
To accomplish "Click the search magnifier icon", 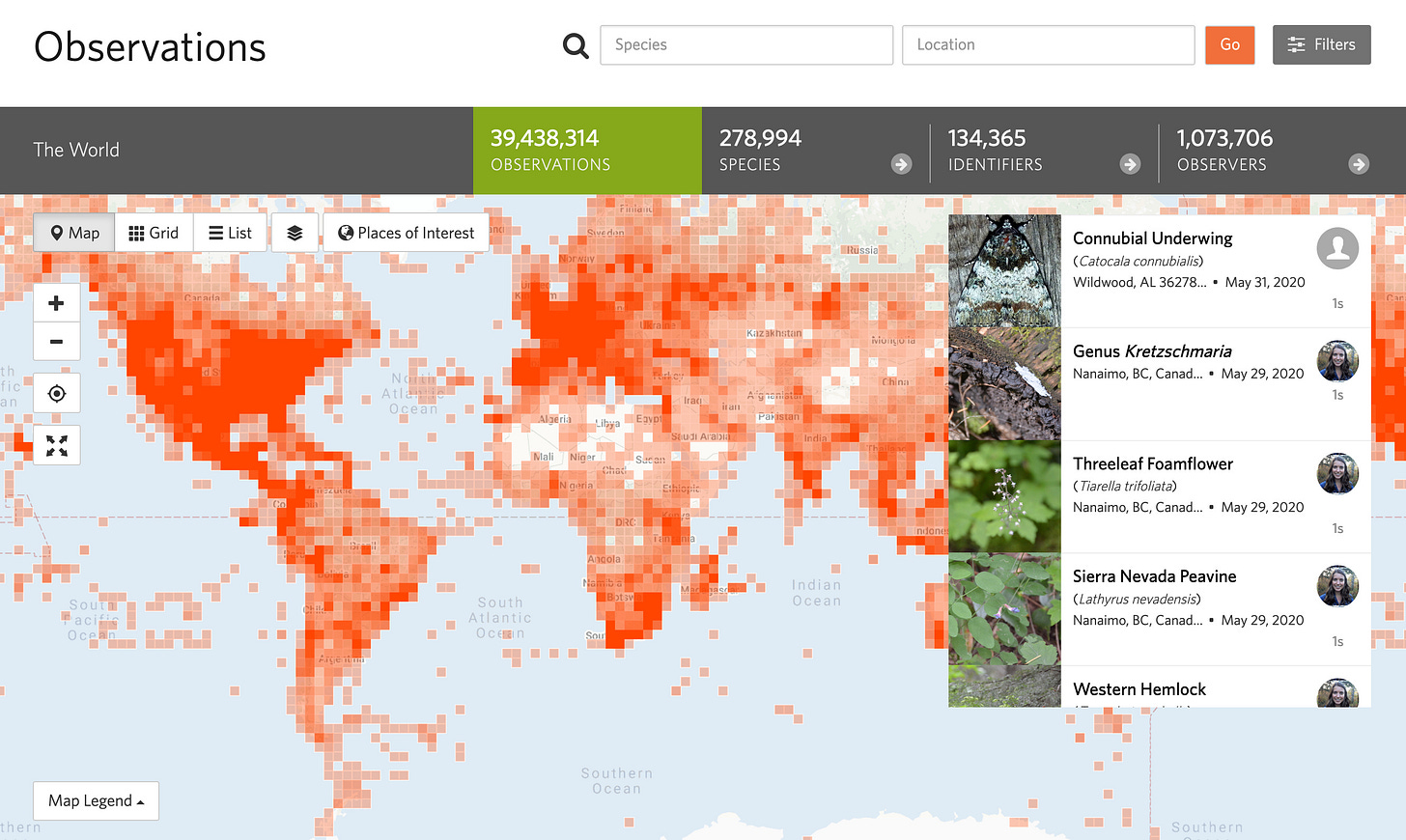I will [x=575, y=44].
